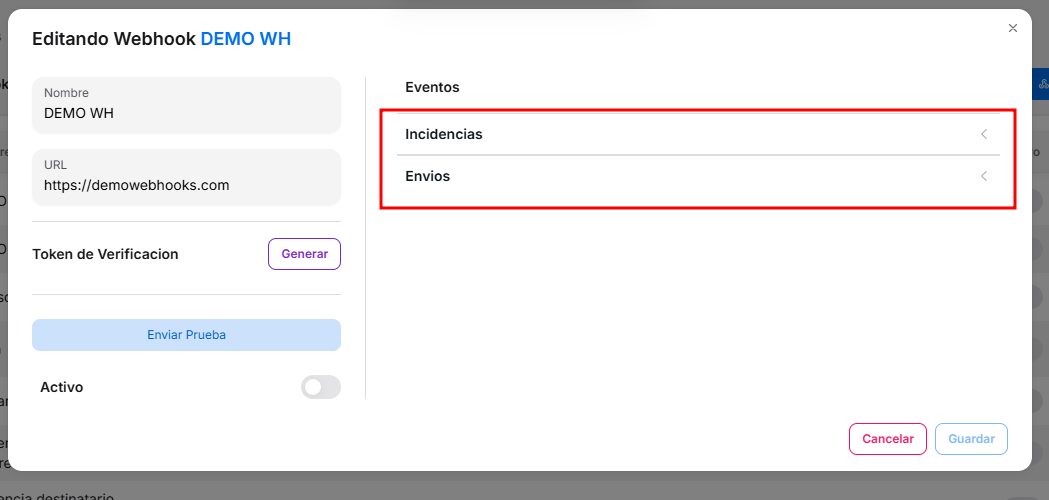The image size is (1049, 500).
Task: Cancel editing with the Cancelar button
Action: [x=888, y=439]
